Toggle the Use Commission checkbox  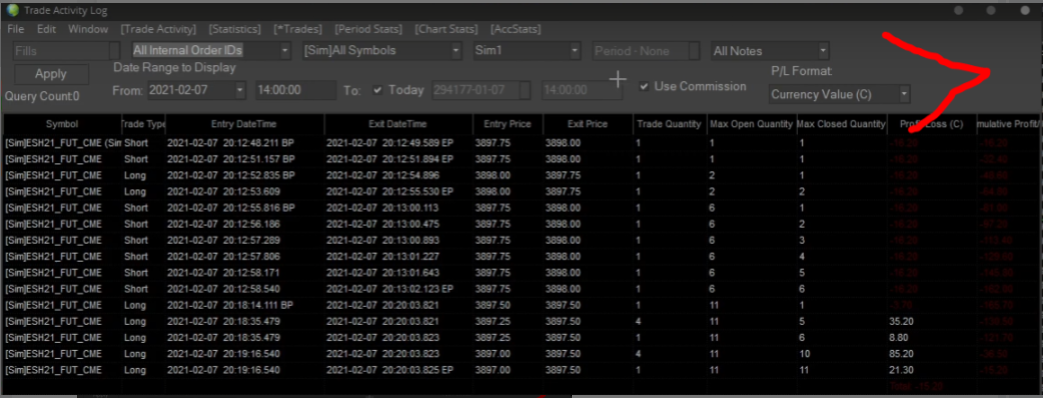644,87
